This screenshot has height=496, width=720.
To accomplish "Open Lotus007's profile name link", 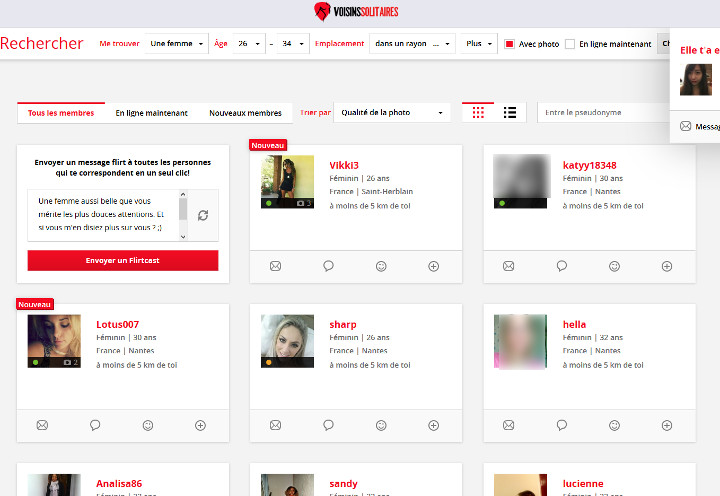I will (118, 324).
